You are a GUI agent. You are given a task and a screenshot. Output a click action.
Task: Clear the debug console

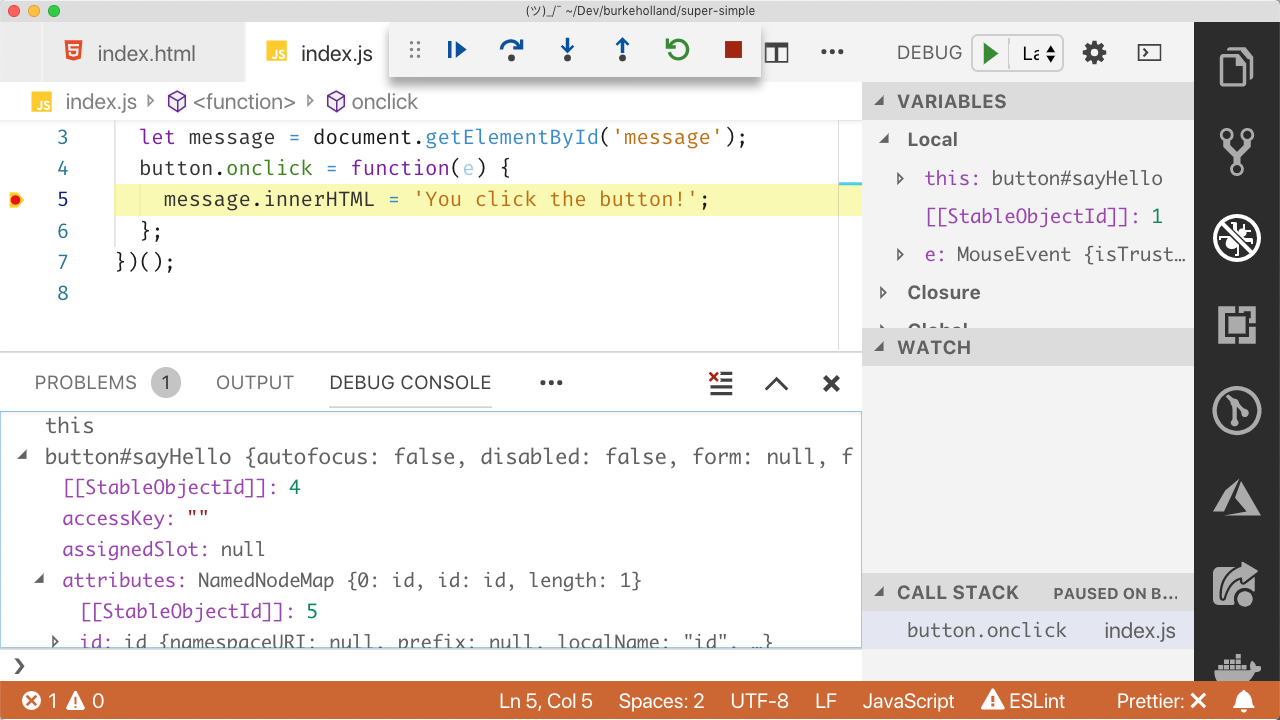(x=721, y=383)
